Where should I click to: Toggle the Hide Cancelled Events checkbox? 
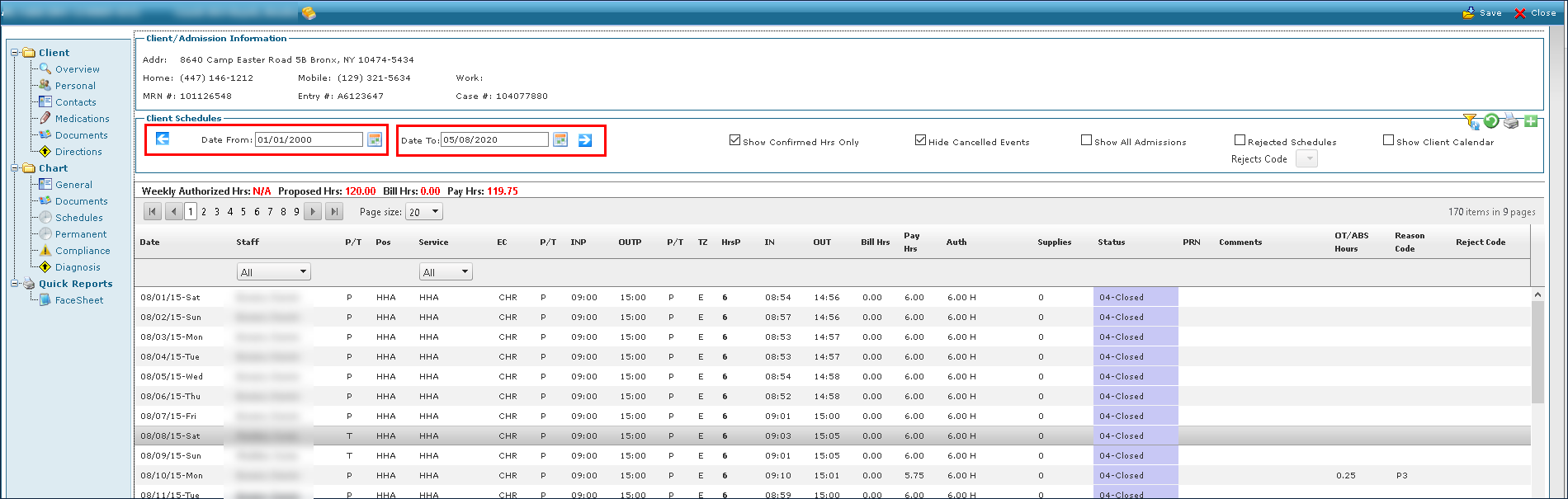[x=920, y=140]
